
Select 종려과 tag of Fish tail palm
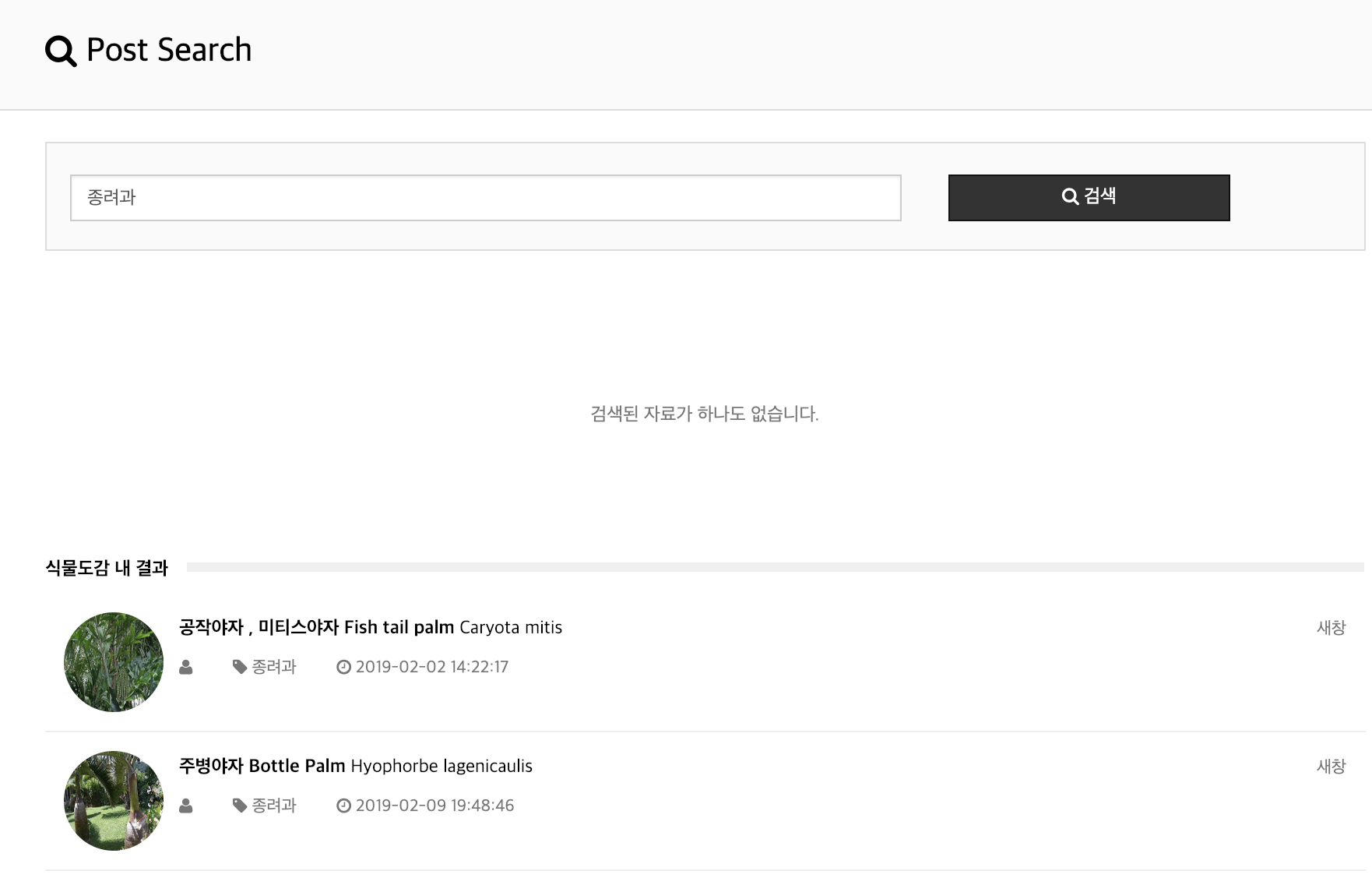click(x=274, y=667)
